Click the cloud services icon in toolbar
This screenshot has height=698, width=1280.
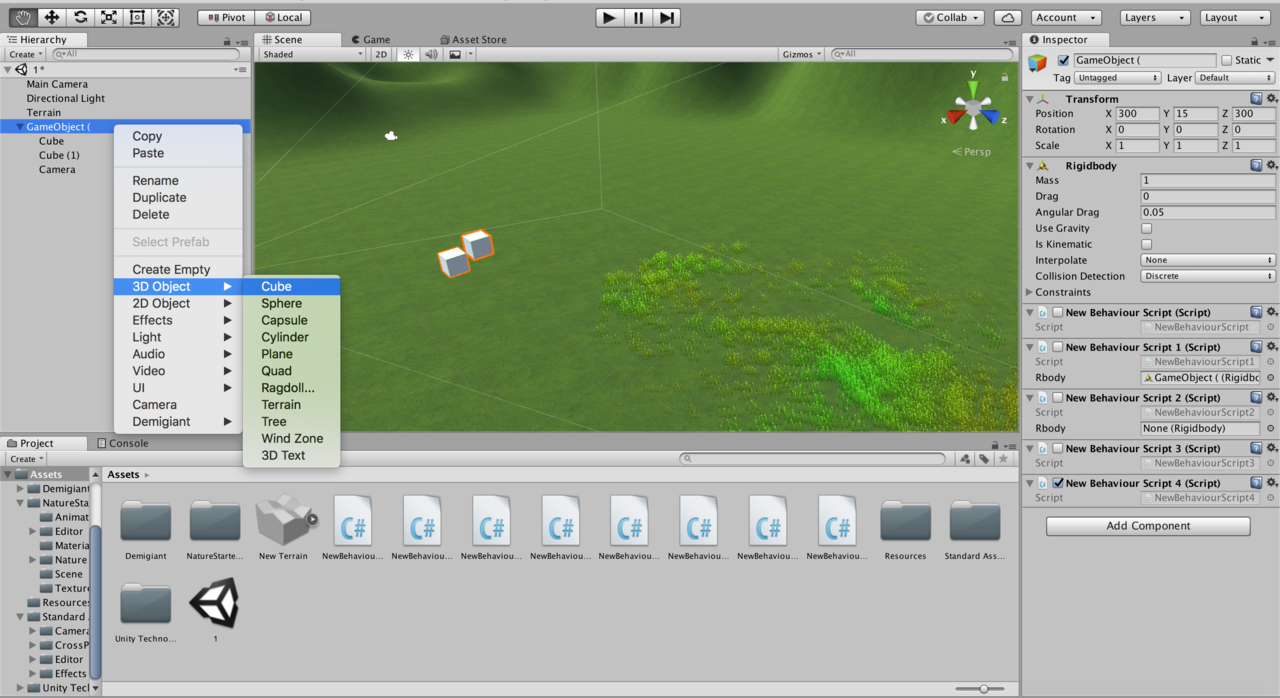click(x=1007, y=17)
